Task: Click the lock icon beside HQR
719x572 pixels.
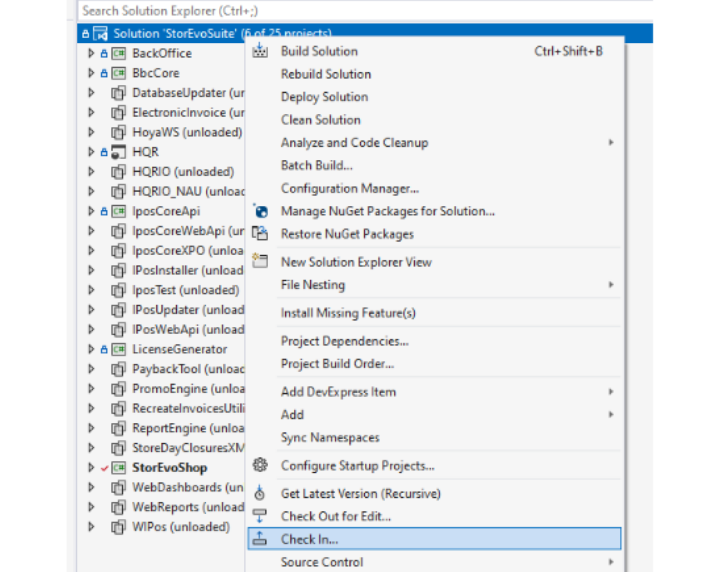Action: (x=104, y=152)
